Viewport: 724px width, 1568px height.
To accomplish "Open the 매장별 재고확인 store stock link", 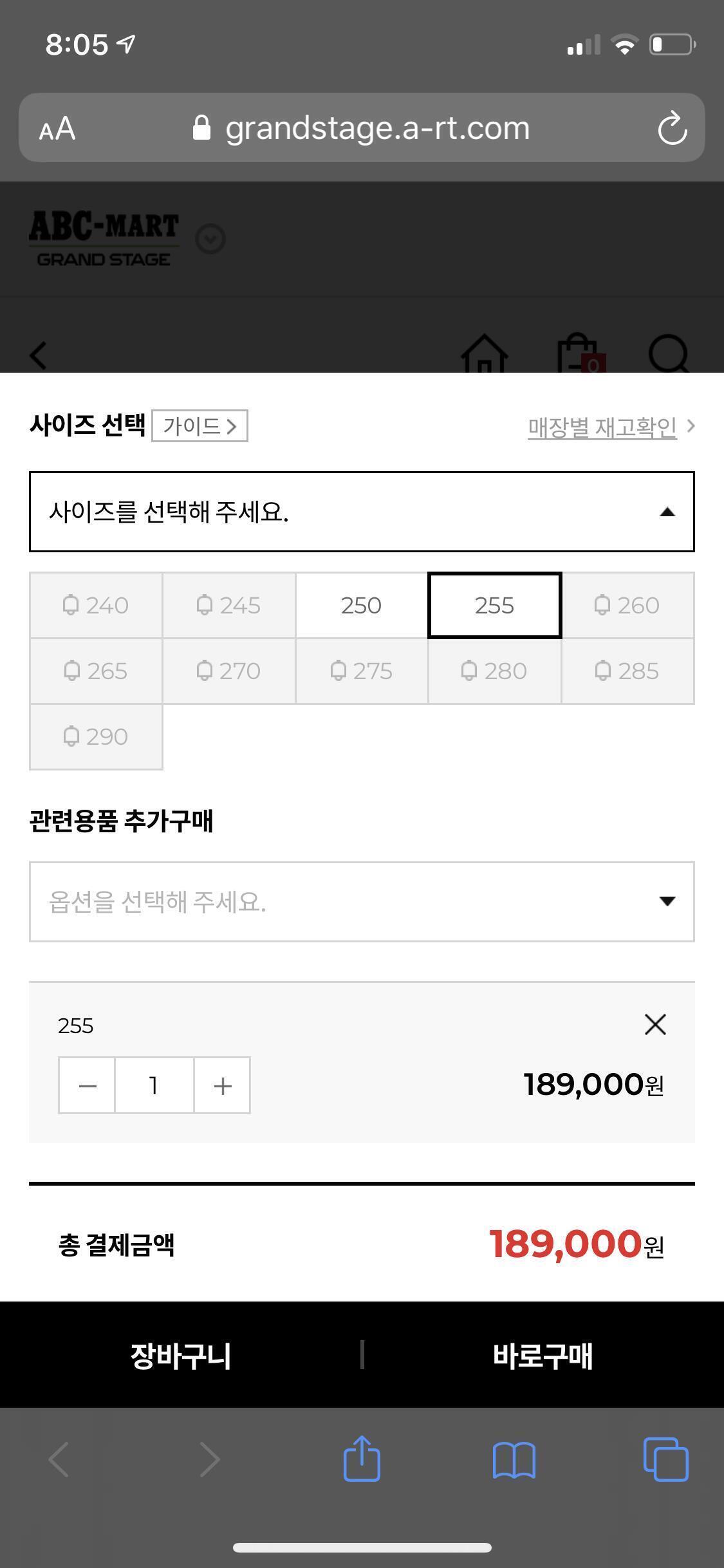I will click(602, 426).
